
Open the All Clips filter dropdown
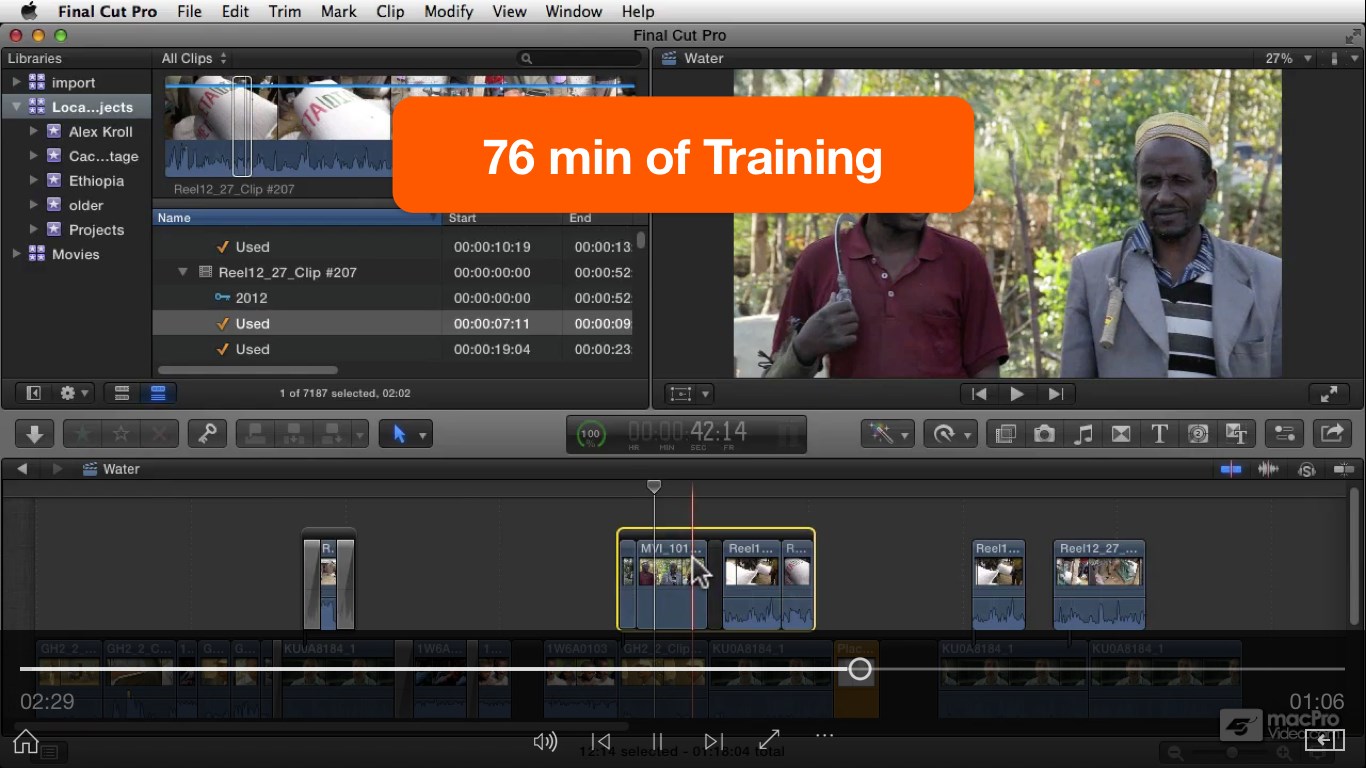194,58
